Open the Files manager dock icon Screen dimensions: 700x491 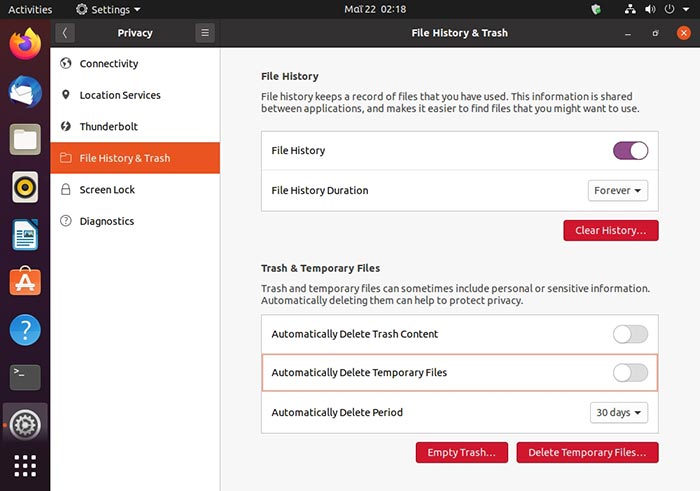(25, 139)
